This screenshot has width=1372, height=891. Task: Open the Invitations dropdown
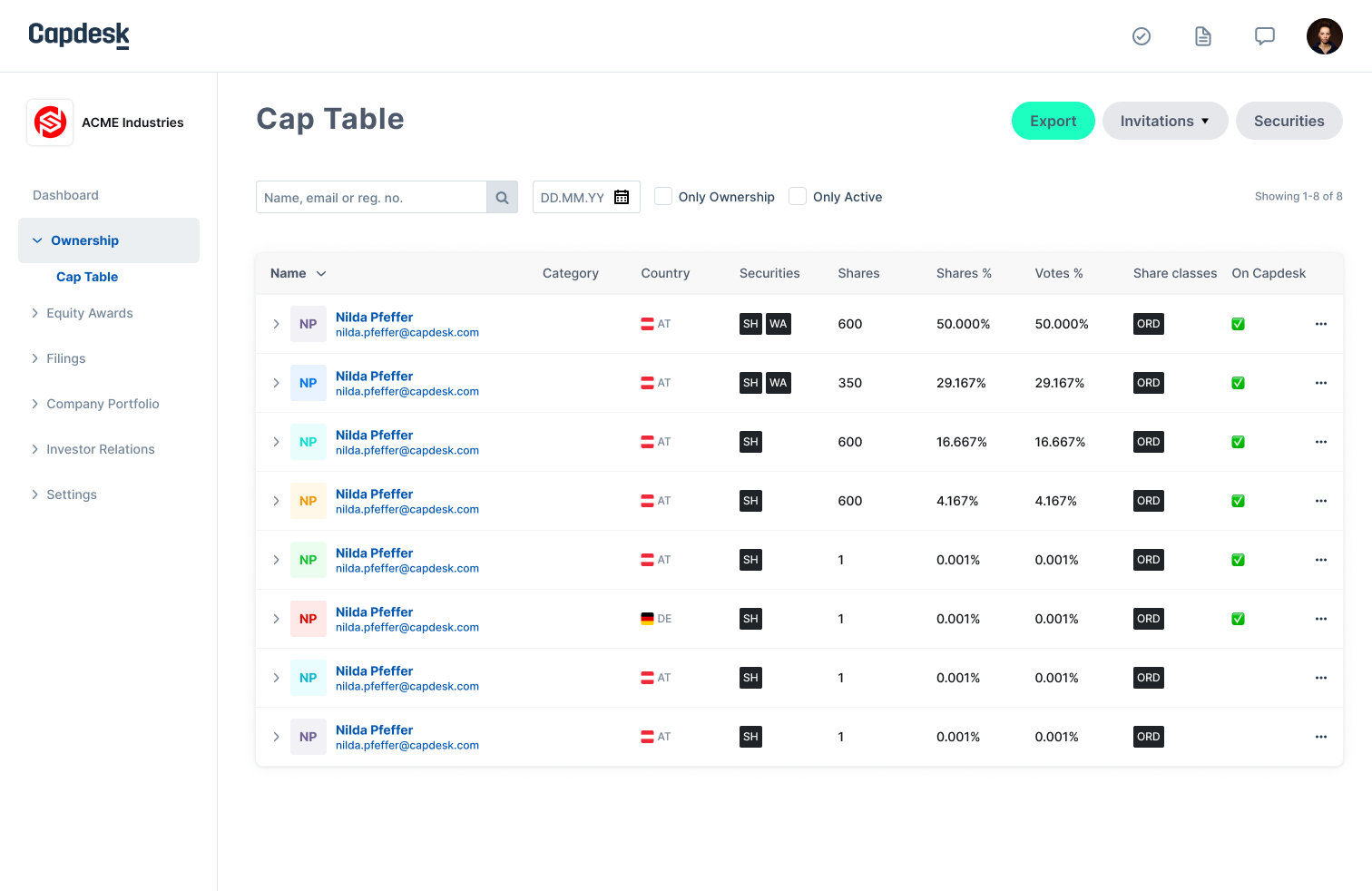click(1165, 121)
